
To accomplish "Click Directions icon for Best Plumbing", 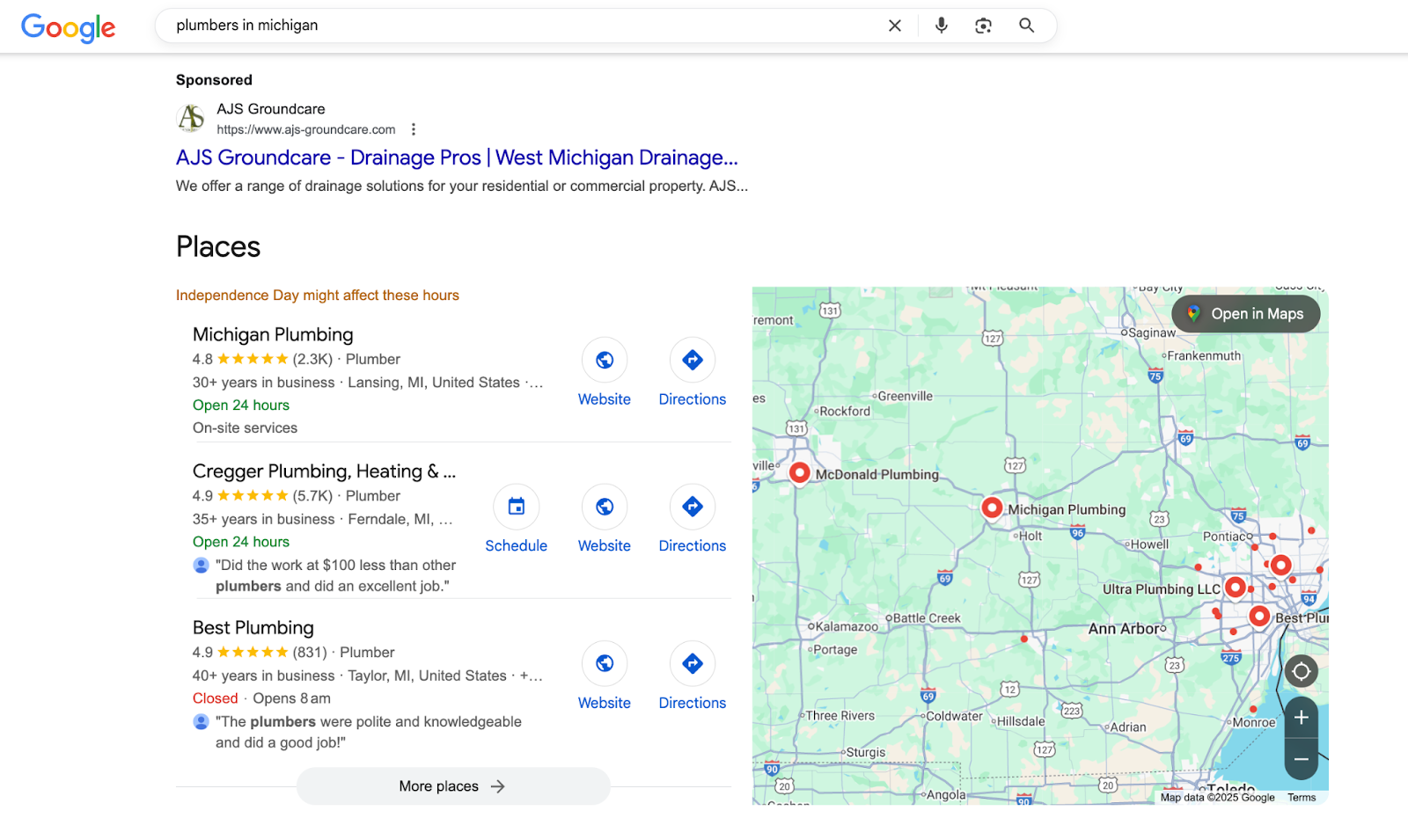I will point(692,664).
